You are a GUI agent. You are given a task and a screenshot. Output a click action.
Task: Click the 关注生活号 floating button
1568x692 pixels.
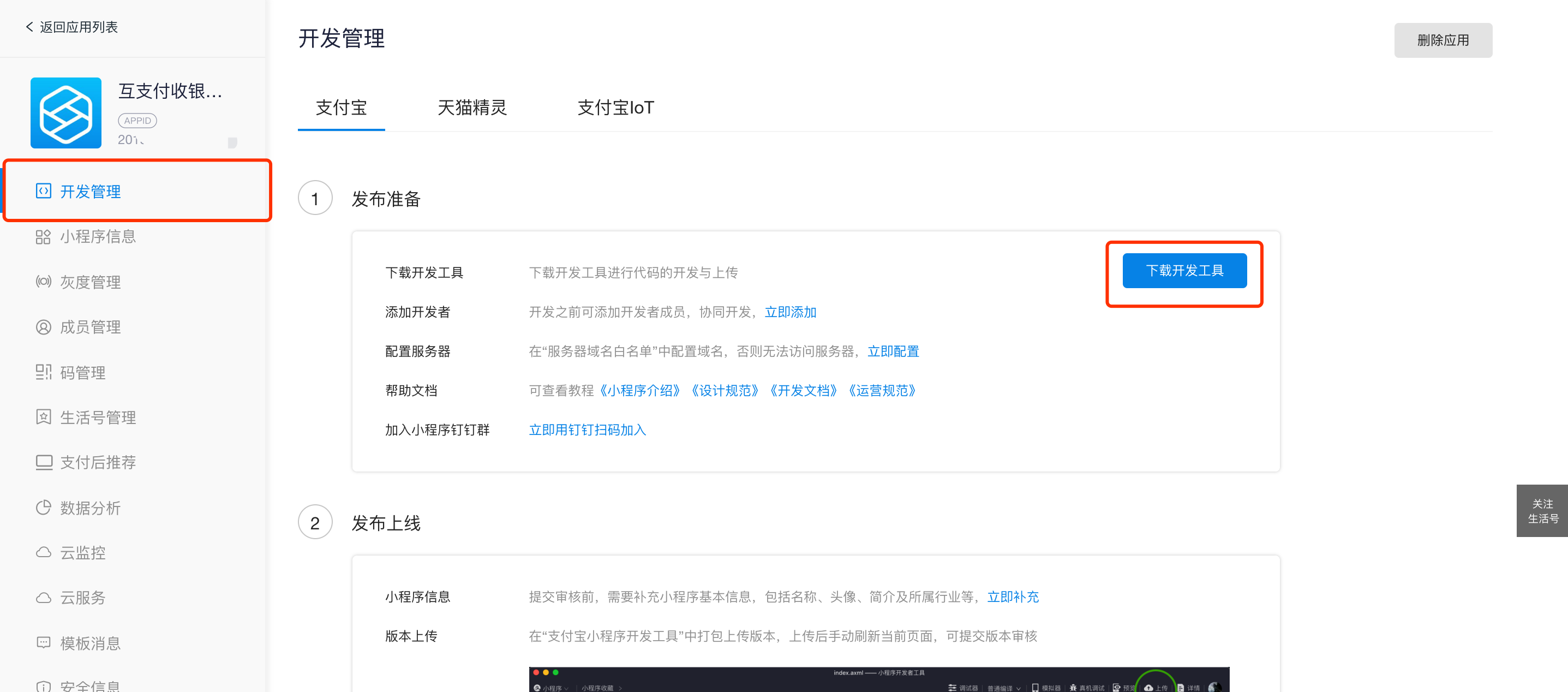1542,511
